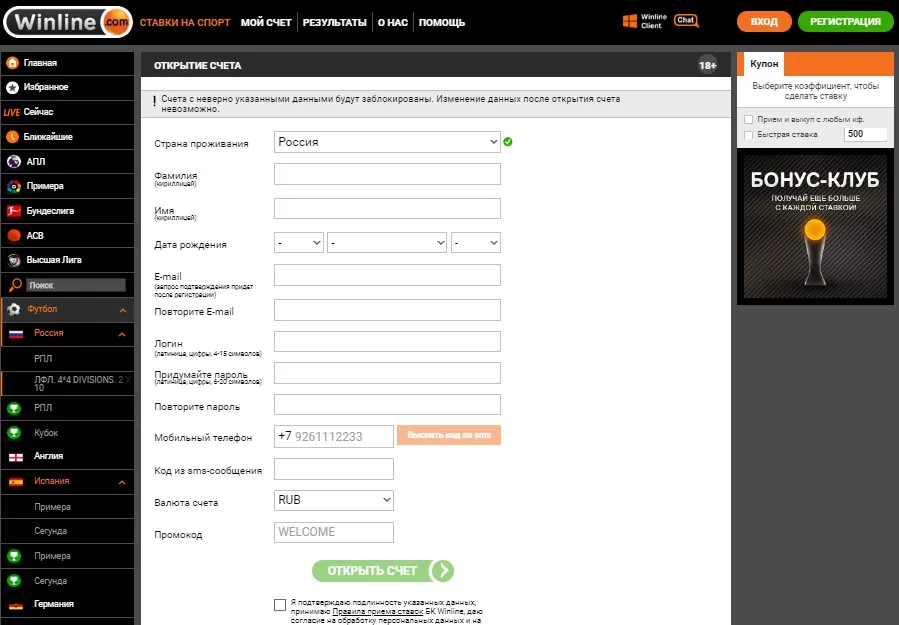This screenshot has width=899, height=625.
Task: Click 'Выслать код по sms' button
Action: 449,435
